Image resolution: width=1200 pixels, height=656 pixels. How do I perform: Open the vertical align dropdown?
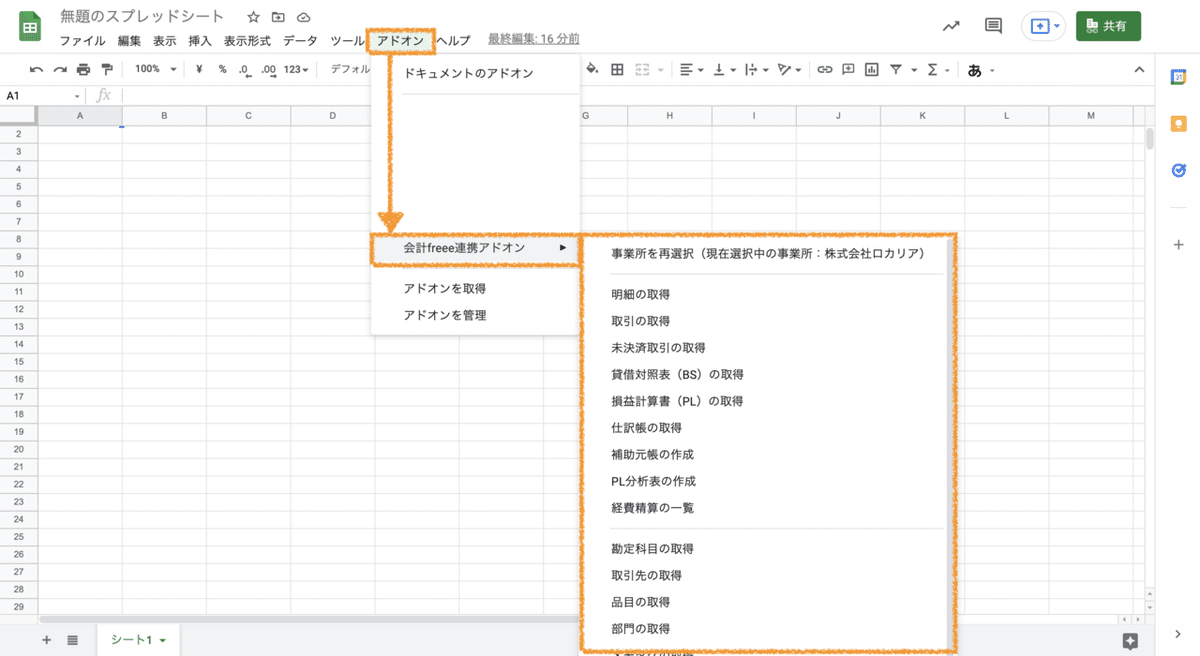pos(724,69)
